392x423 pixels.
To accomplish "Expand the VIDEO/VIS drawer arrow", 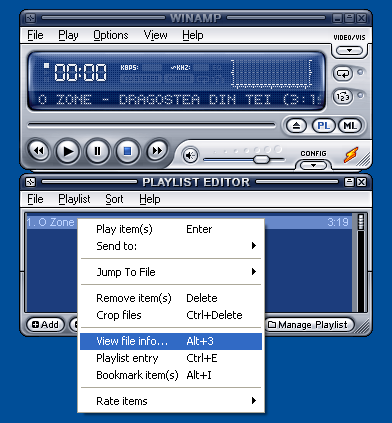I will pos(349,51).
